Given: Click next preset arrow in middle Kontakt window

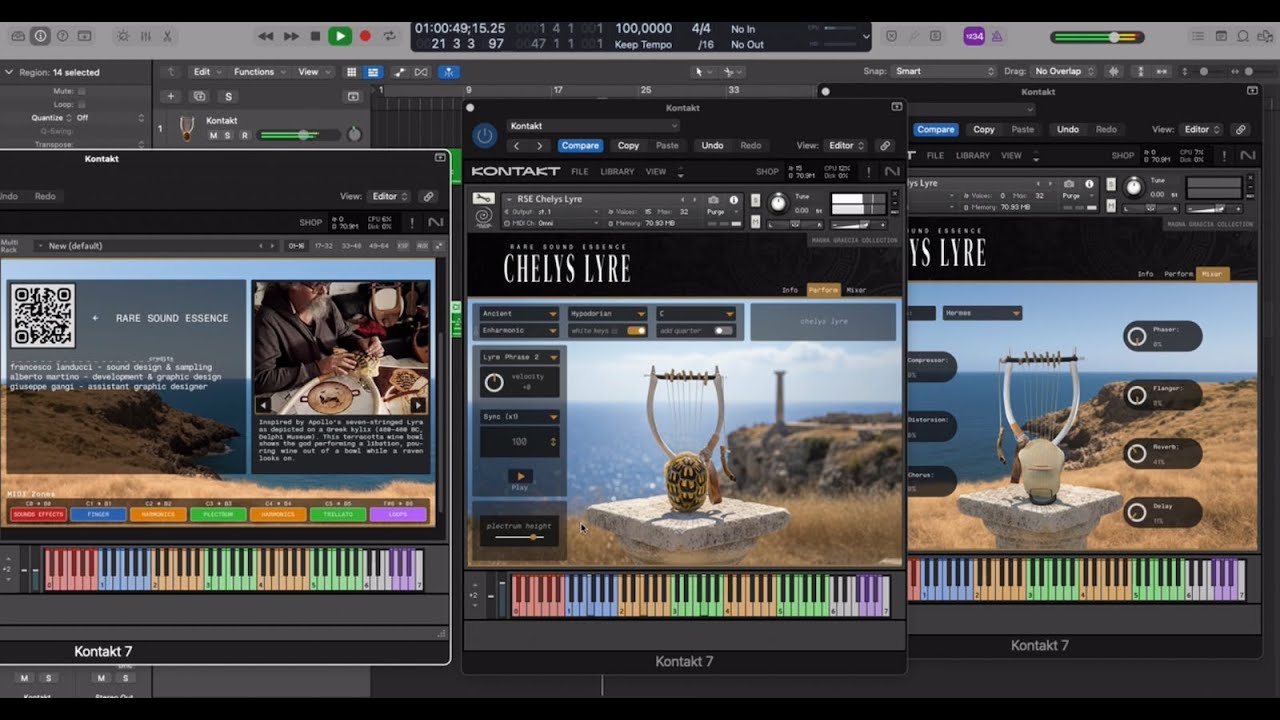Looking at the screenshot, I should [540, 146].
